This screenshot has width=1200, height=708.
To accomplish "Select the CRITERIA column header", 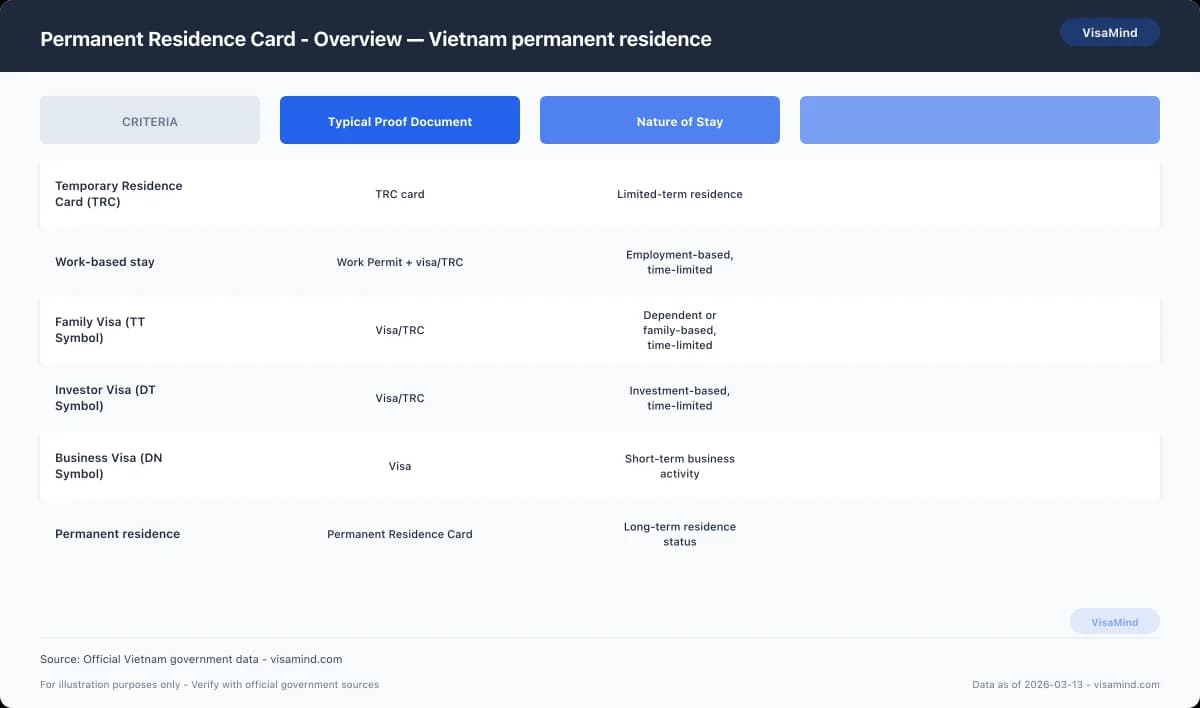I will tap(149, 120).
